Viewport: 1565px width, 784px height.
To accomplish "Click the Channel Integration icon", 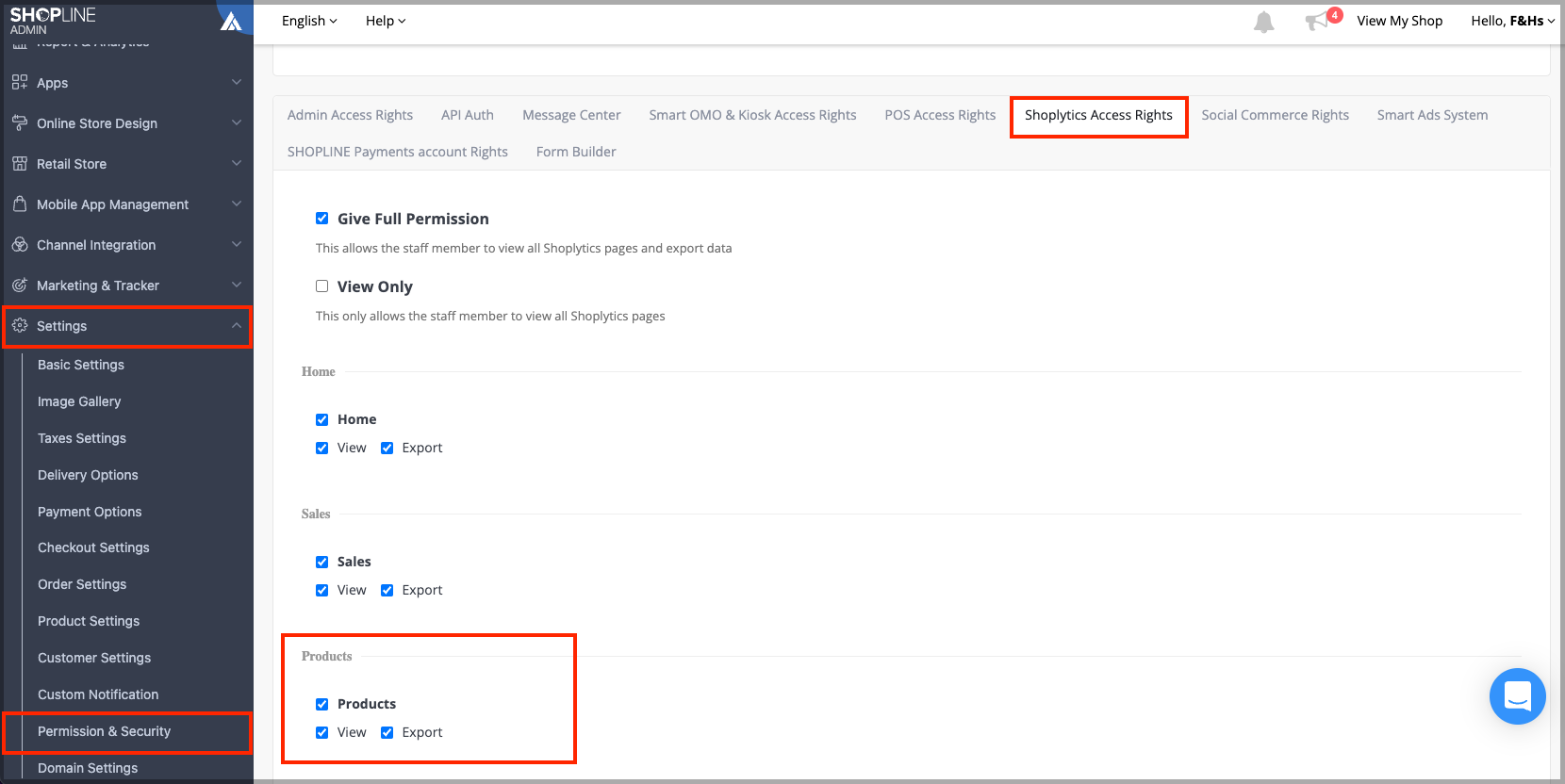I will tap(20, 244).
